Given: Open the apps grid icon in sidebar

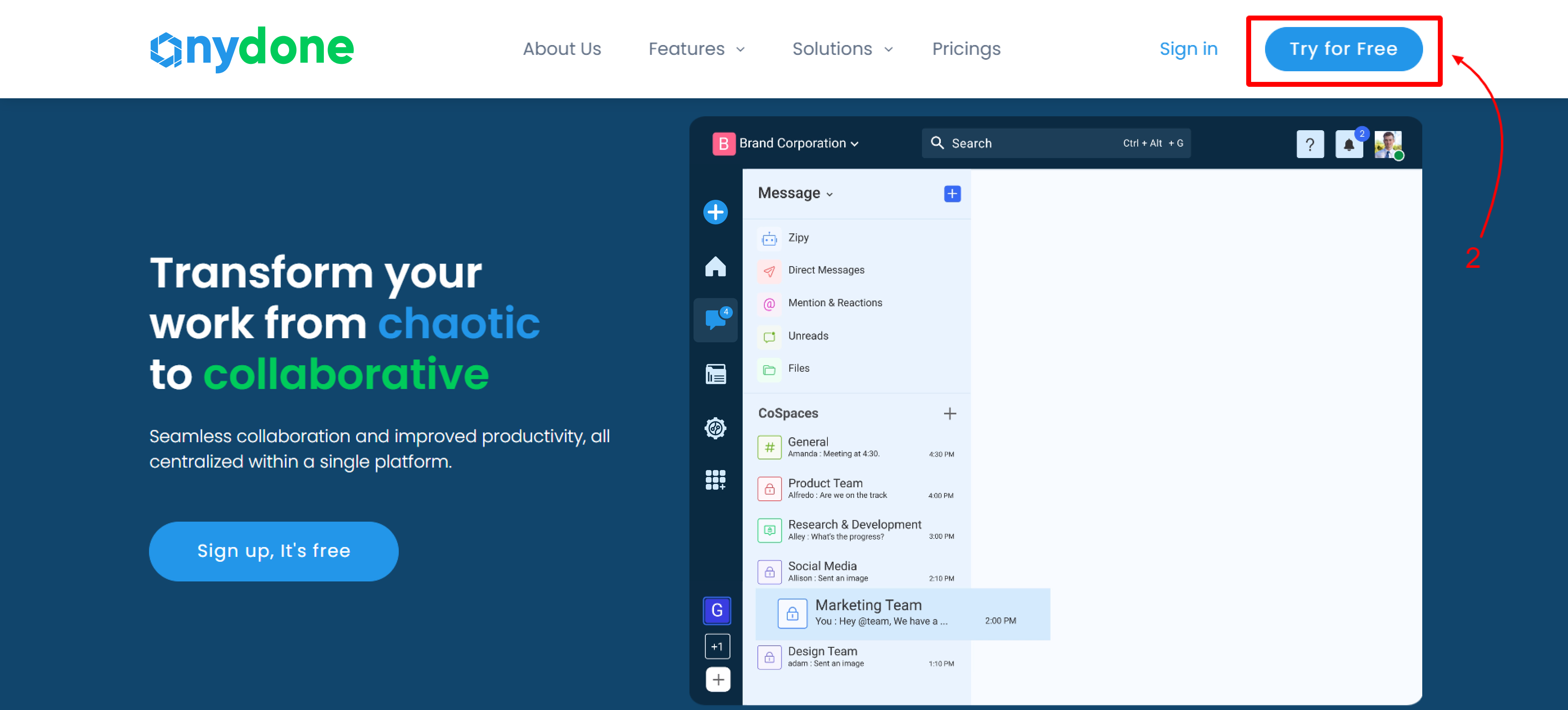Looking at the screenshot, I should point(715,480).
